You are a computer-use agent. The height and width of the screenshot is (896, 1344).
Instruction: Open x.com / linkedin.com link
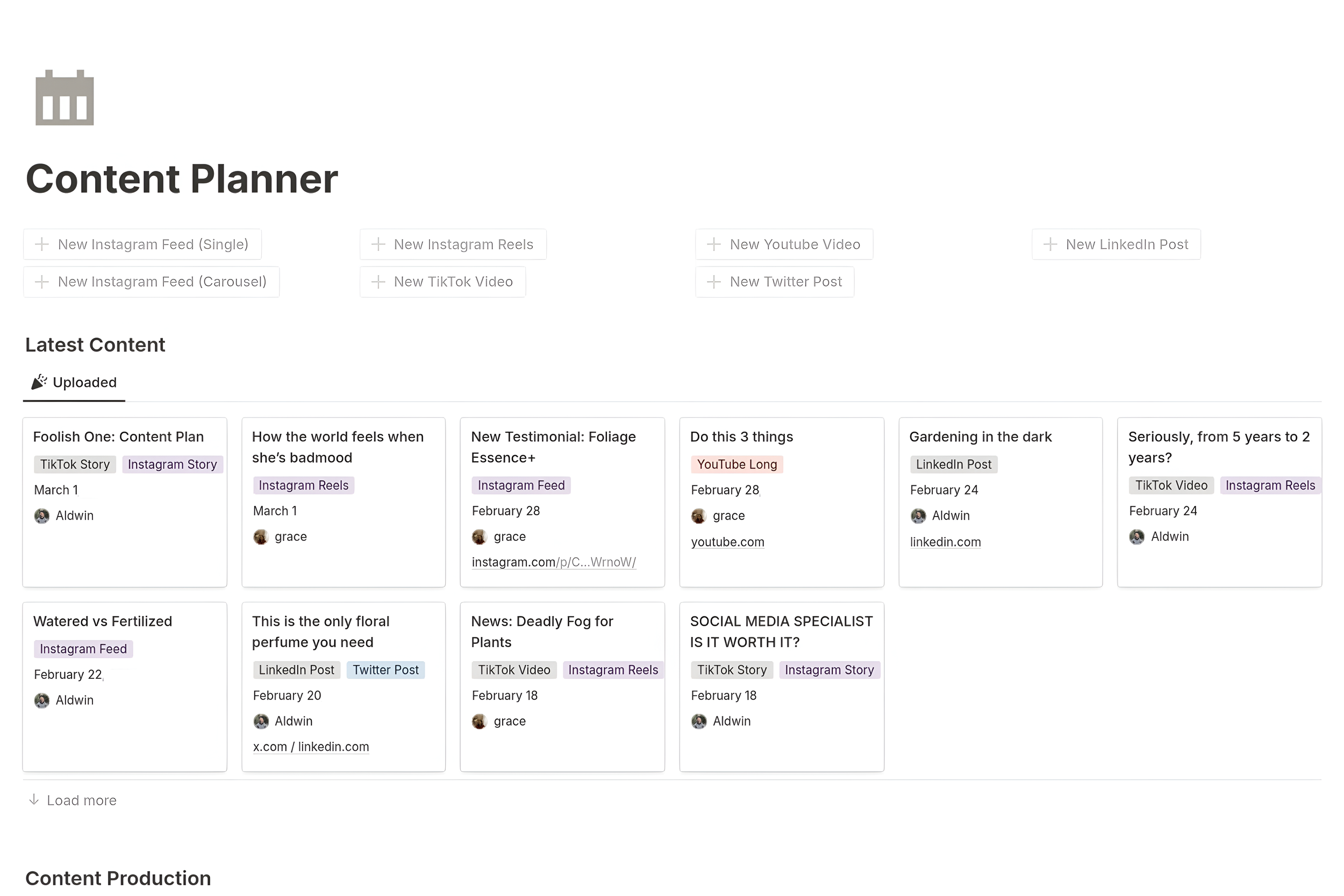pos(311,747)
